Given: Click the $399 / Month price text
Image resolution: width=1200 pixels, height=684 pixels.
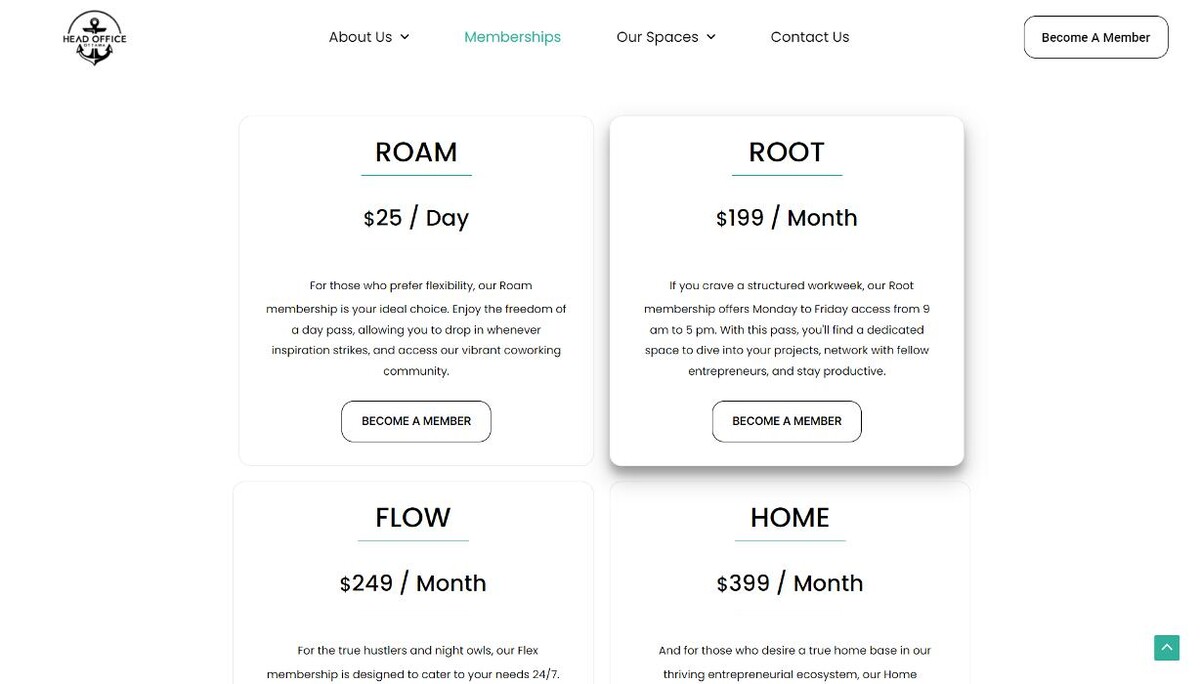Looking at the screenshot, I should point(789,583).
